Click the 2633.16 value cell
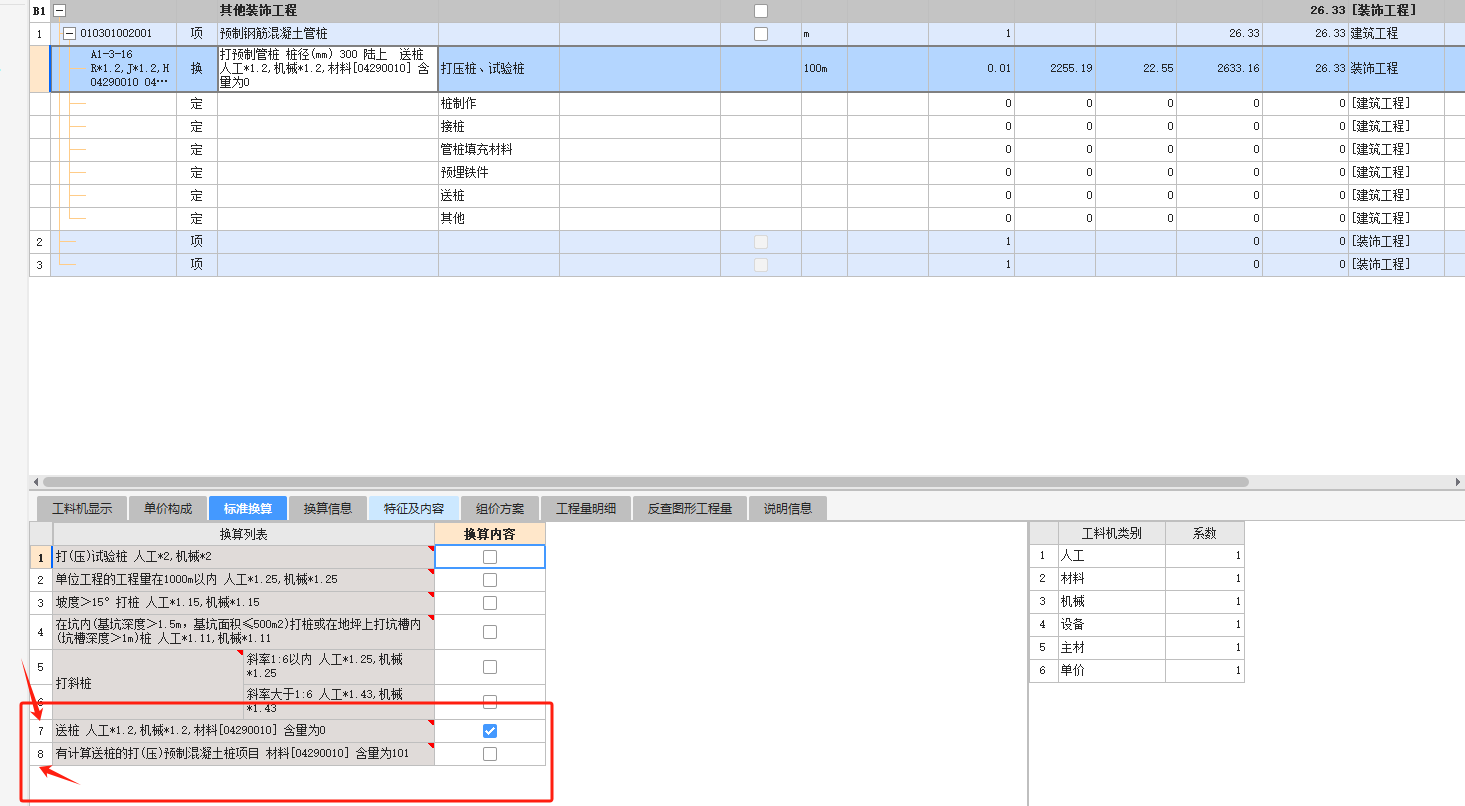The width and height of the screenshot is (1465, 806). (x=1220, y=69)
